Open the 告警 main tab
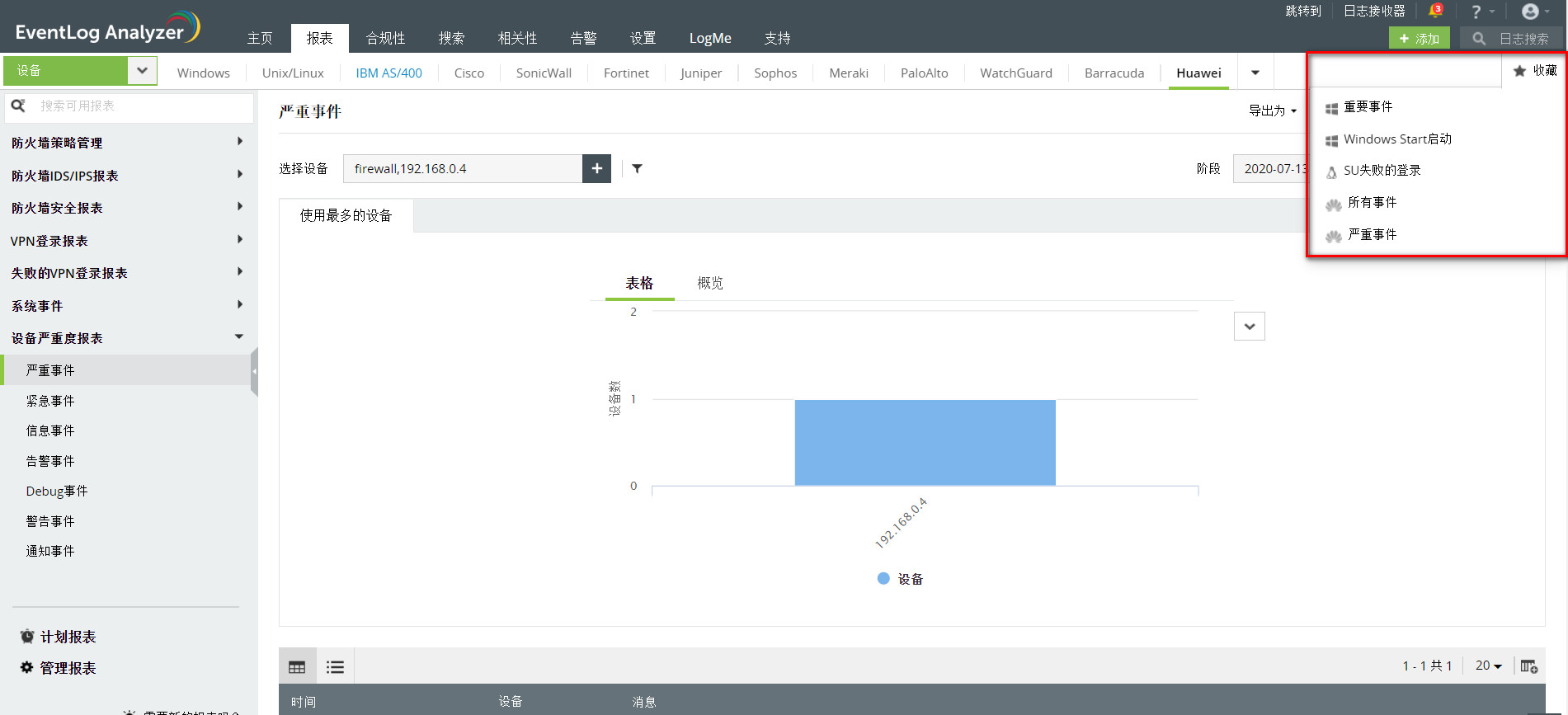Screen dimensions: 1568x715 coord(583,38)
